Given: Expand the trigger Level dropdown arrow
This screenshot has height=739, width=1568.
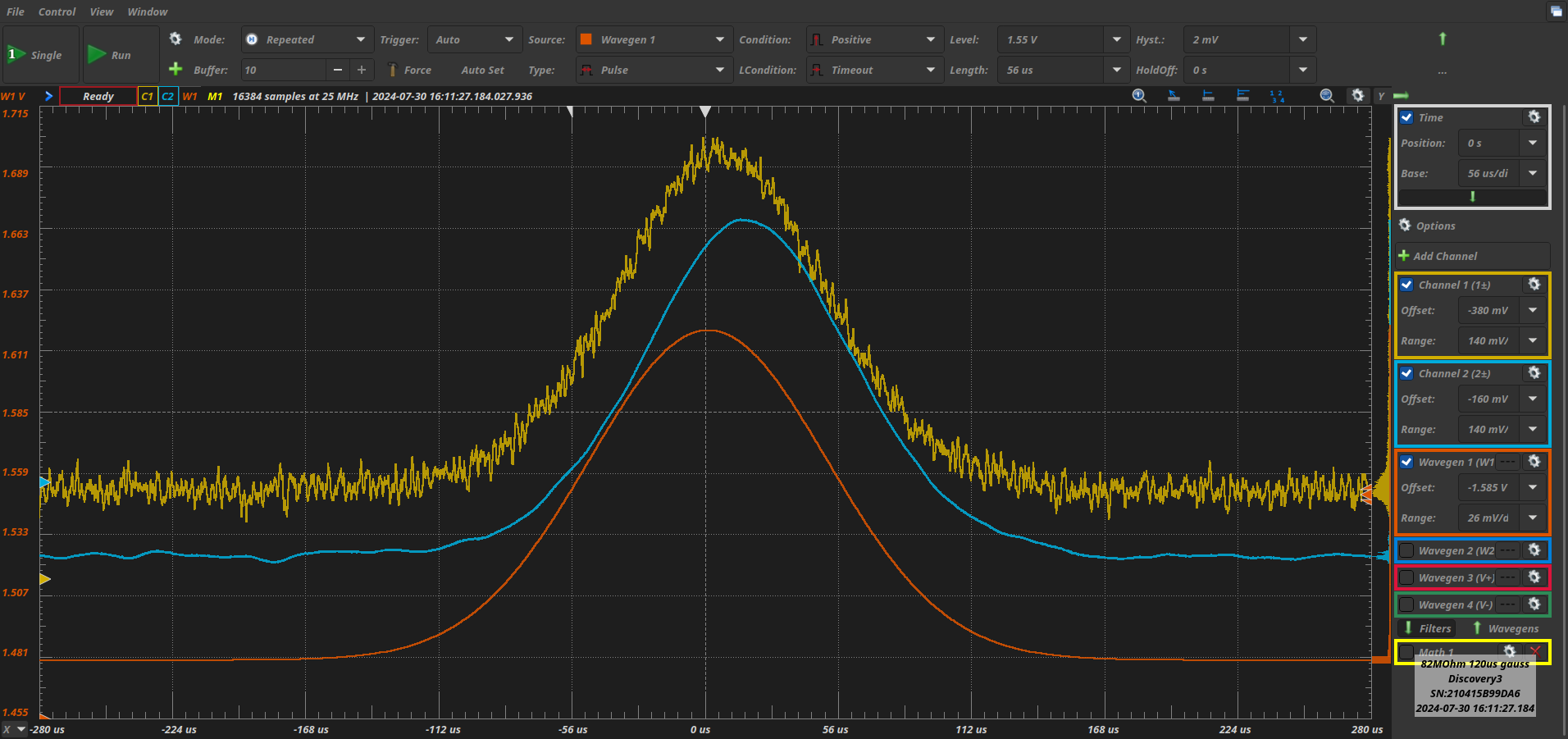Looking at the screenshot, I should tap(1116, 39).
